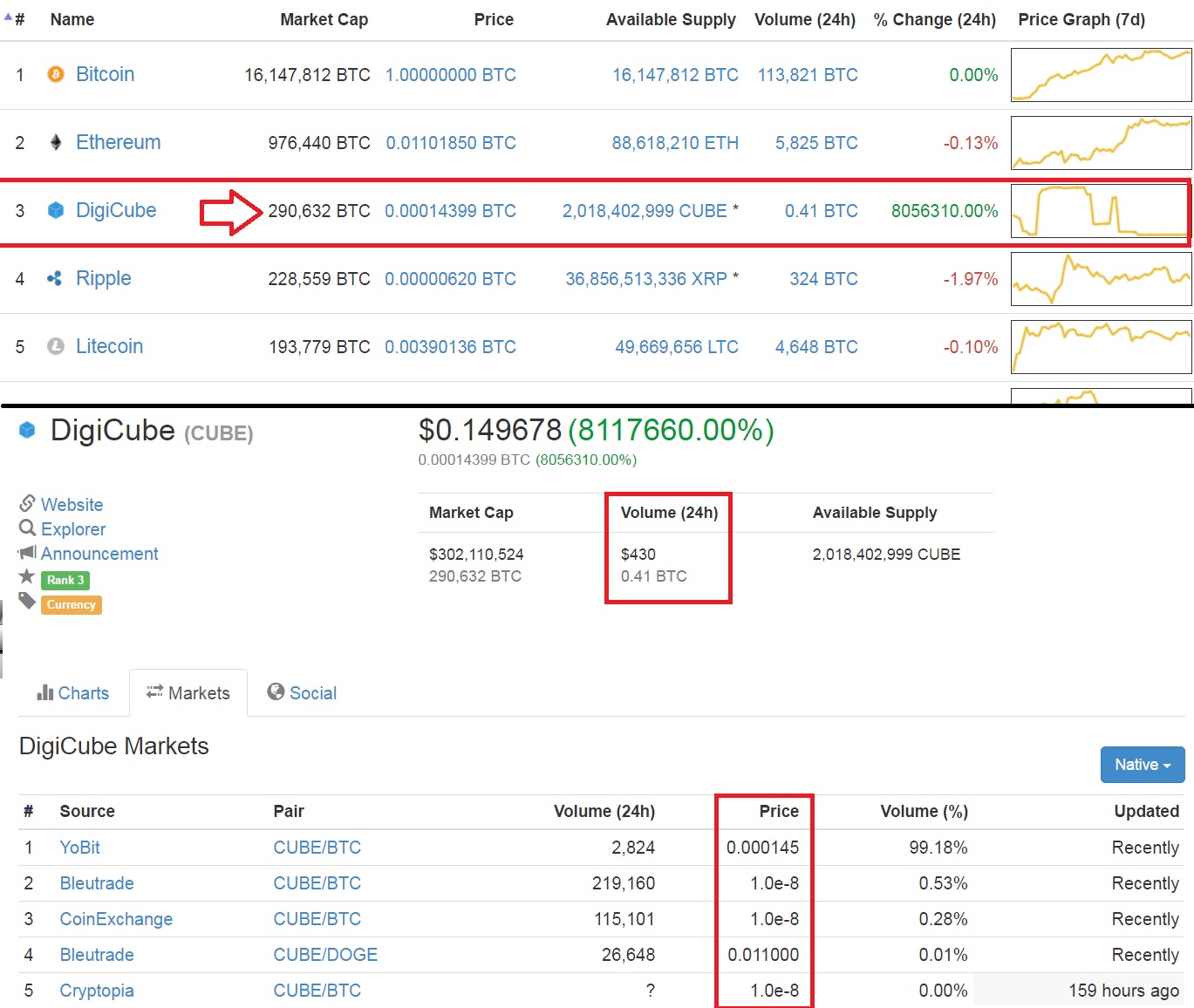Open Bleutrade link in the CUBE/BTC row
Screen dimensions: 1194x1008
(x=97, y=883)
